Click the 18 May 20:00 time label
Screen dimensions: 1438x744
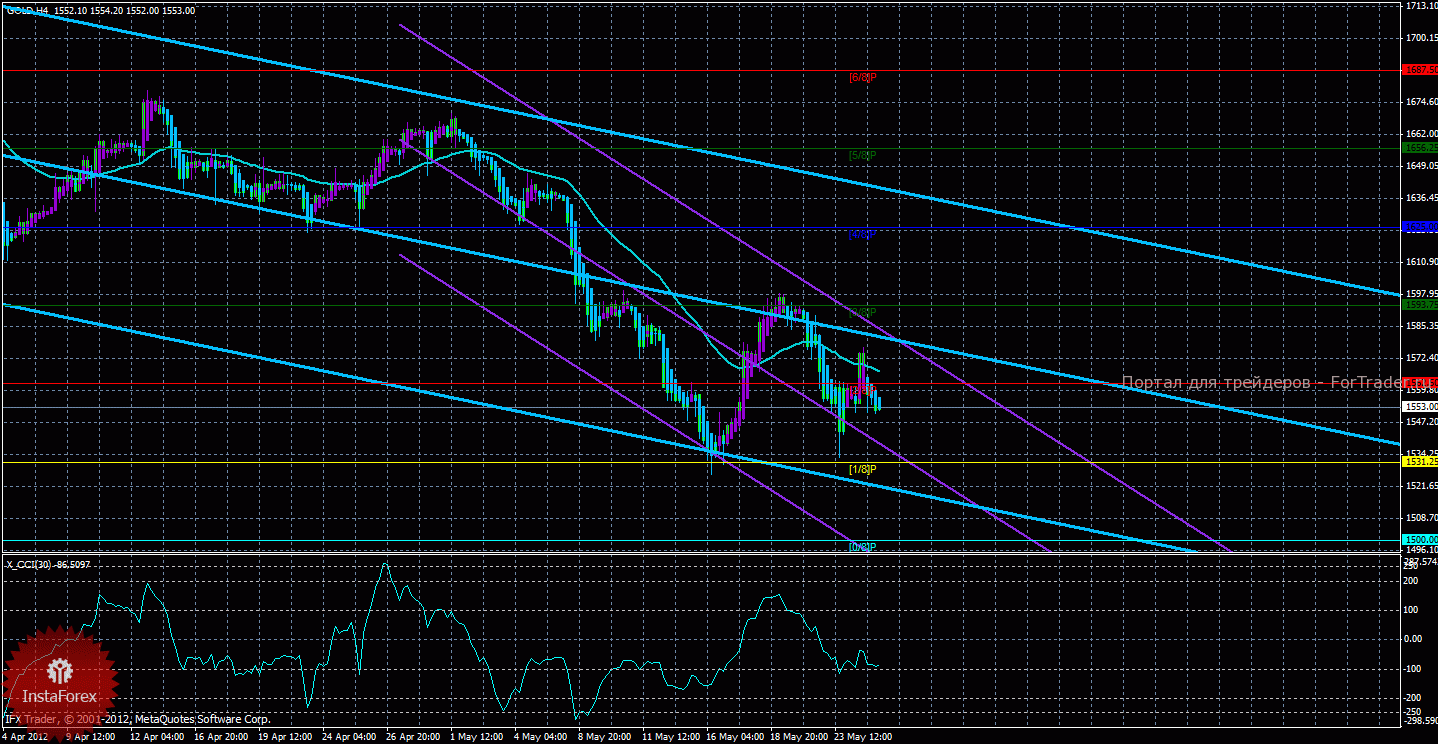[x=799, y=736]
